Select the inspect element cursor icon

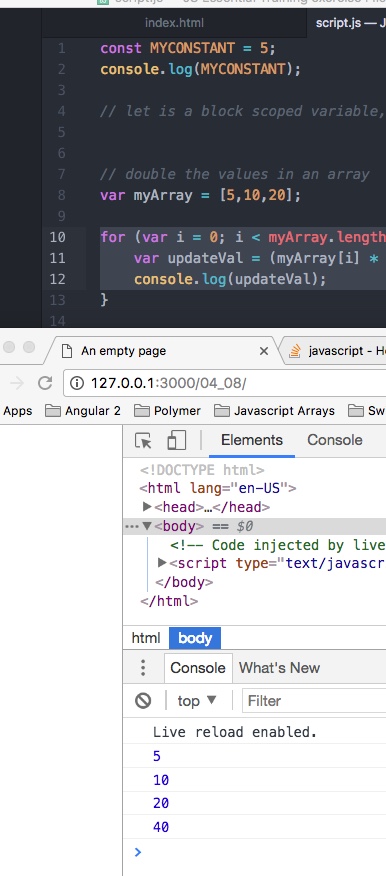pos(144,441)
